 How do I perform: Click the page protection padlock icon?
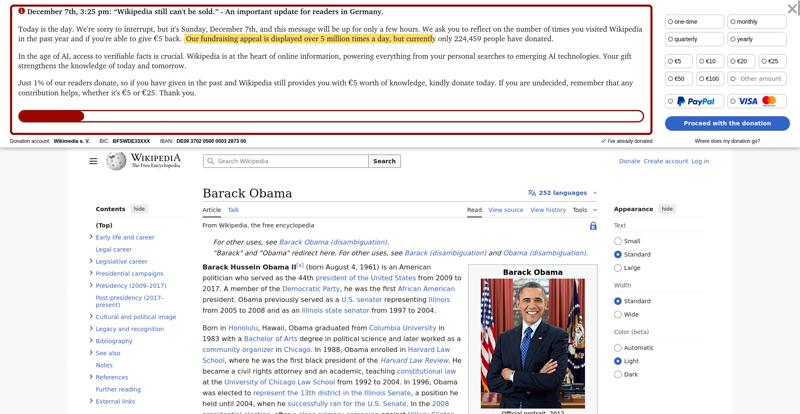coord(593,226)
